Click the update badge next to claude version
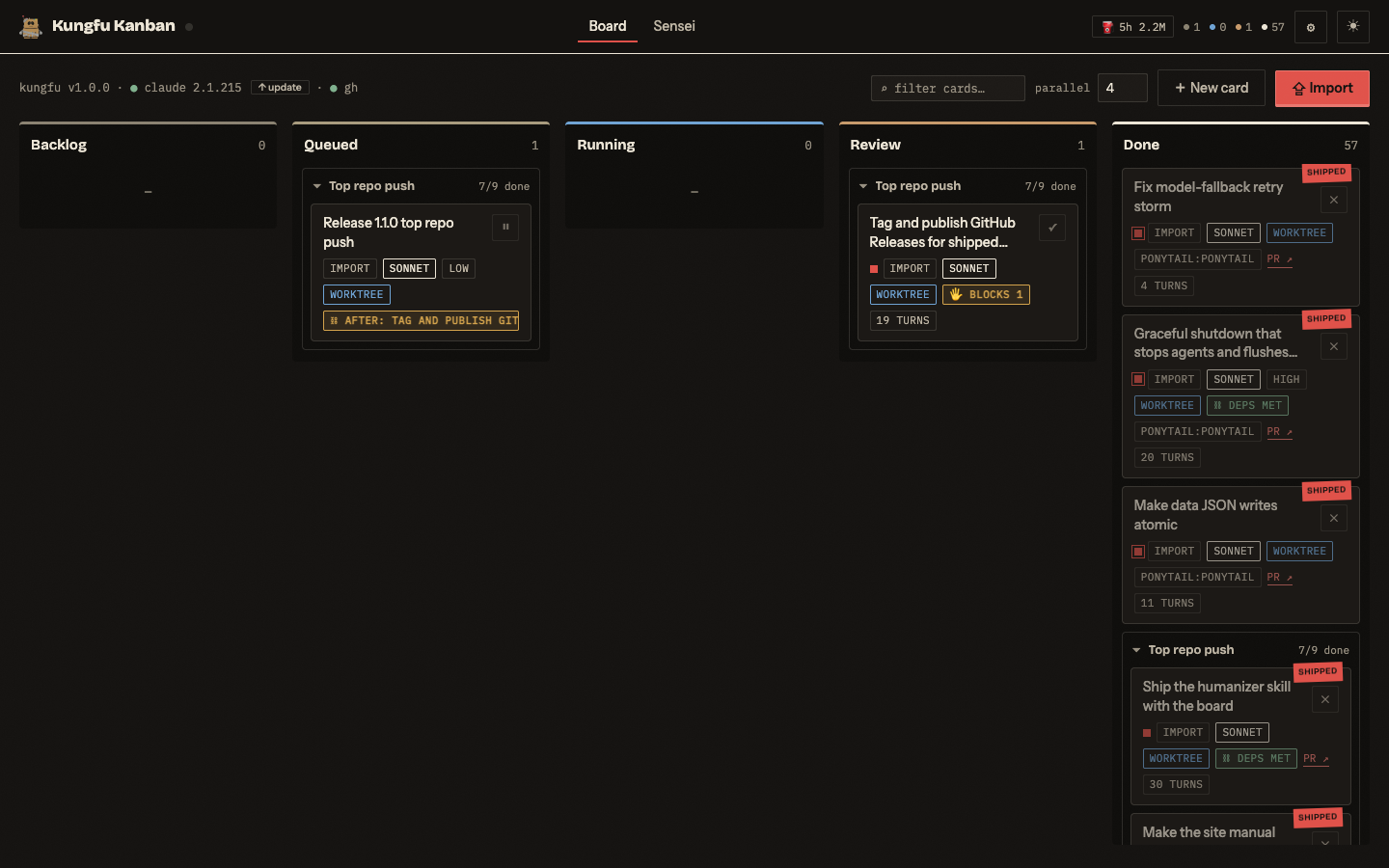 coord(280,88)
